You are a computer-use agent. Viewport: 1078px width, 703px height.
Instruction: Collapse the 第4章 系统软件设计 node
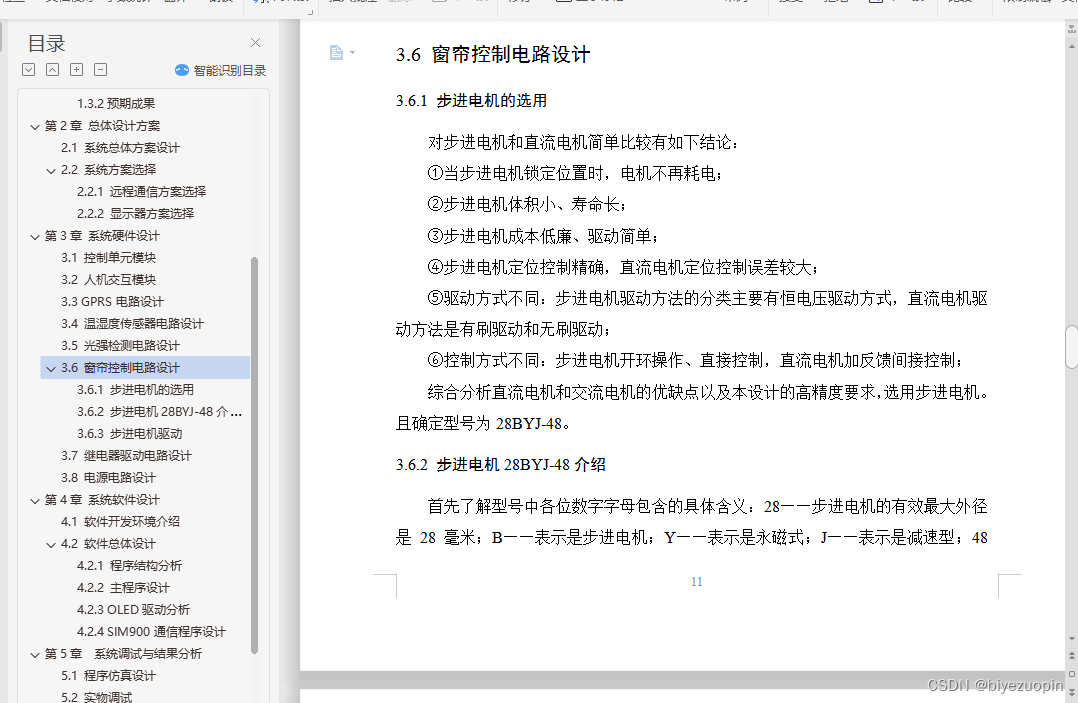coord(35,500)
